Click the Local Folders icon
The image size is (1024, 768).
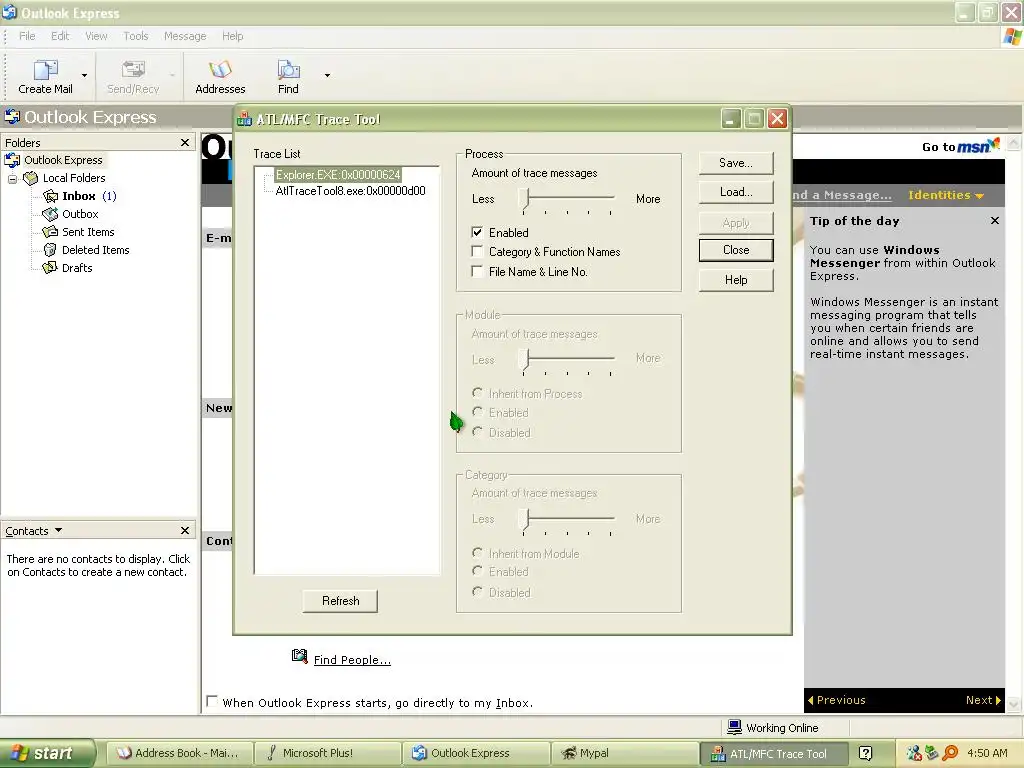tap(31, 178)
